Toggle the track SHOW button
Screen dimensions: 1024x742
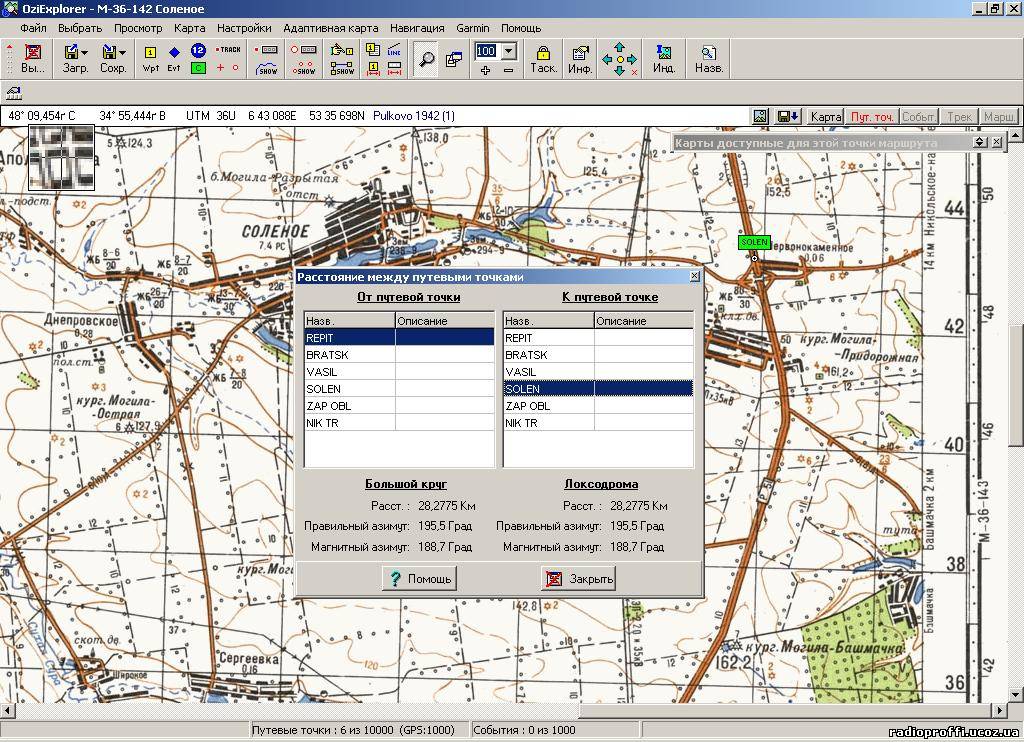click(267, 68)
